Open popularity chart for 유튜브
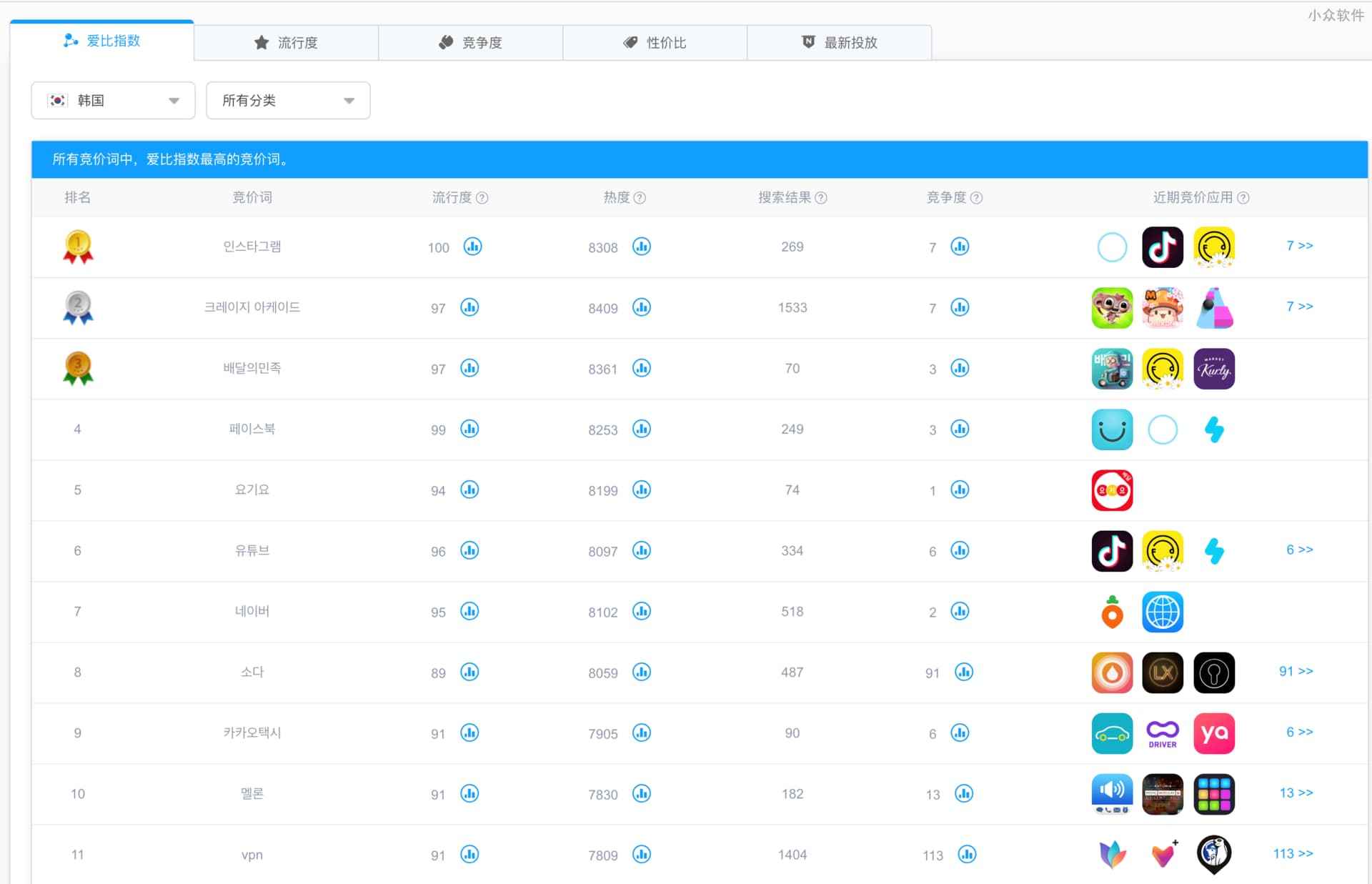1372x884 pixels. tap(469, 550)
